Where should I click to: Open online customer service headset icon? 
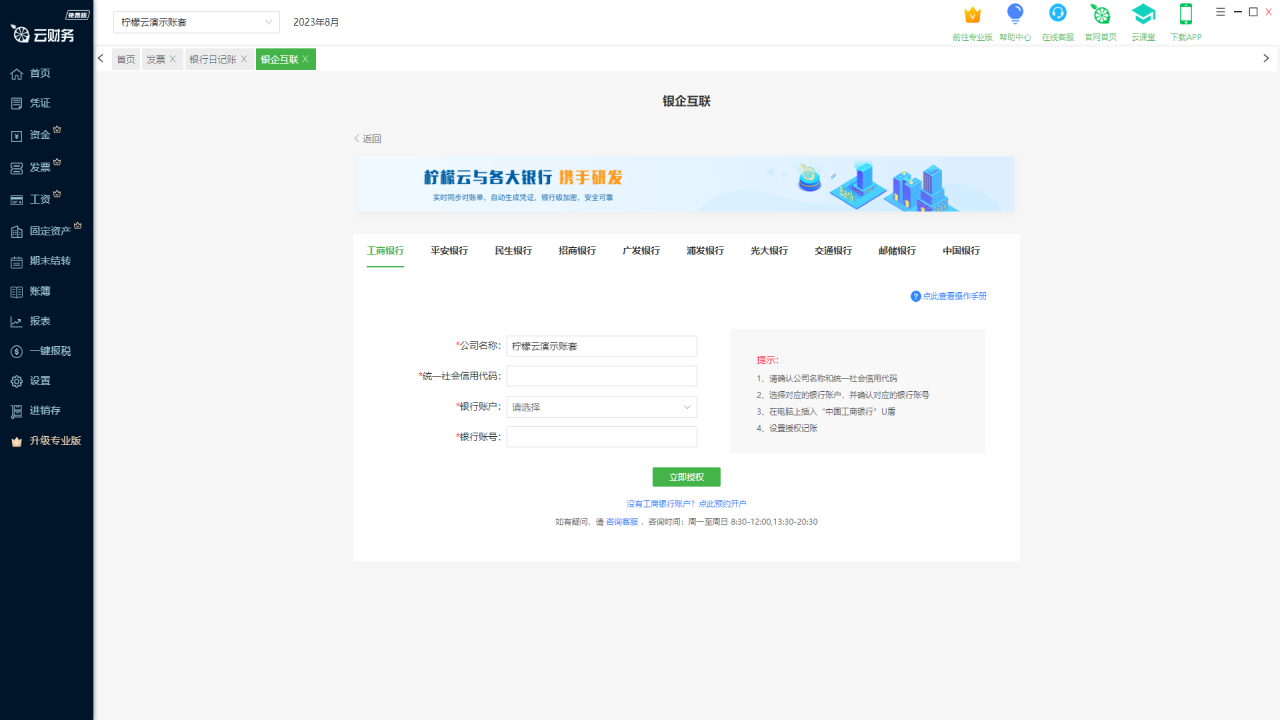1057,14
